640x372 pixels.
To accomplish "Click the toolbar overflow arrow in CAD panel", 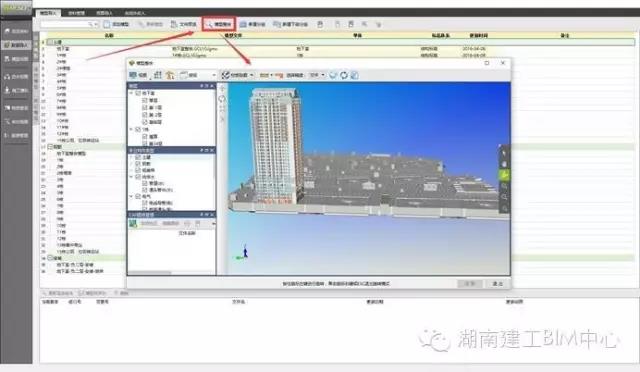I will click(213, 223).
